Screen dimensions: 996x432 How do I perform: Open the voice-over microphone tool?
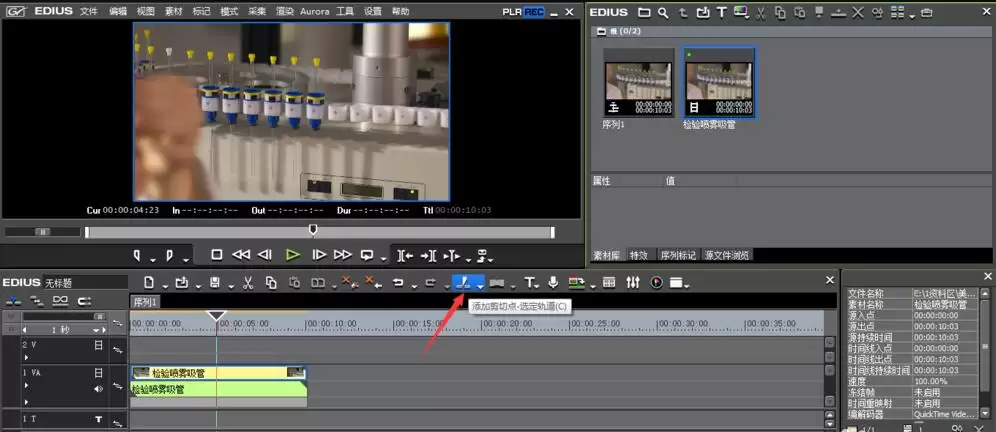pyautogui.click(x=553, y=282)
